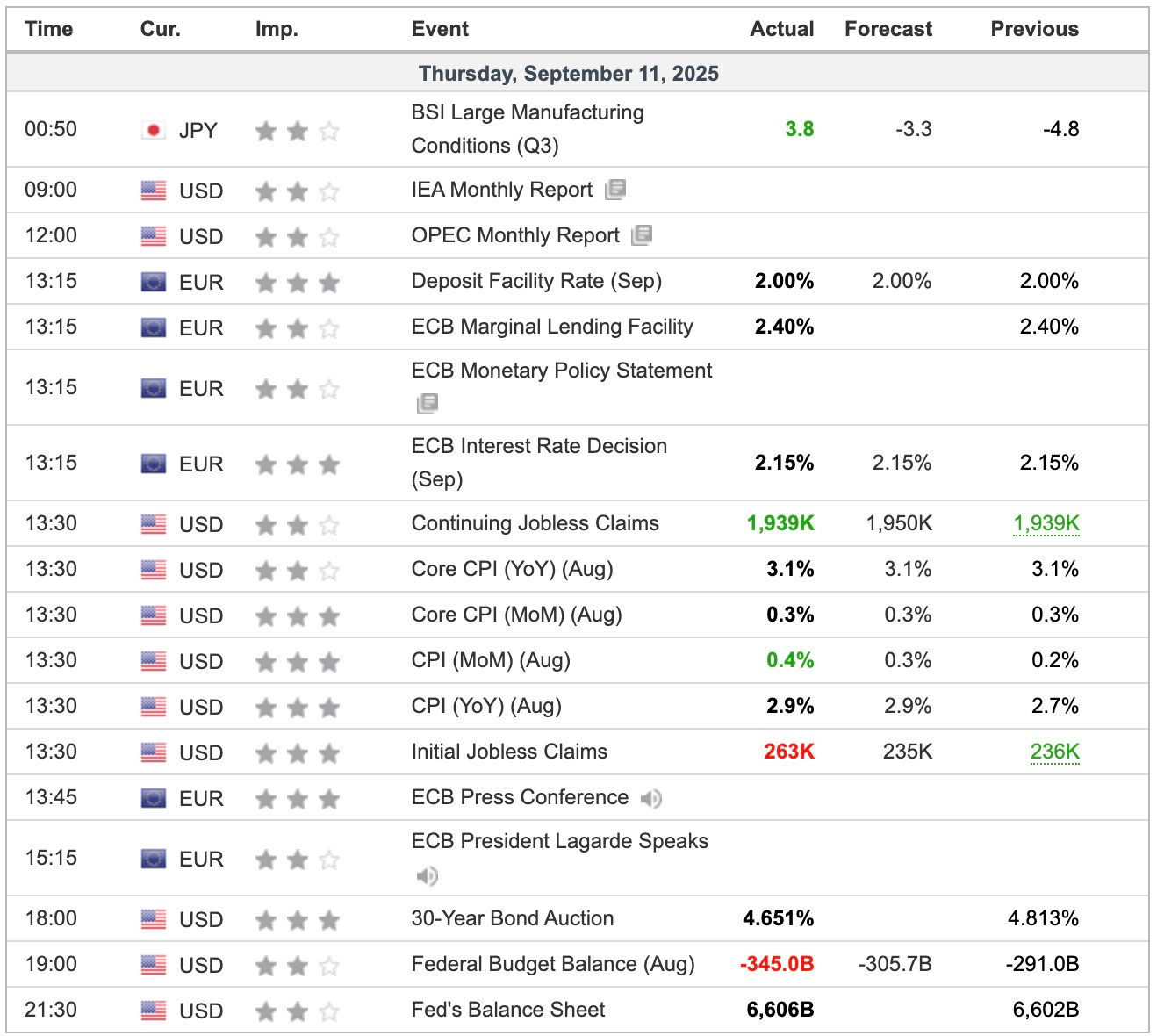Click the revised previous value 236K
The image size is (1157, 1036).
pos(1054,752)
